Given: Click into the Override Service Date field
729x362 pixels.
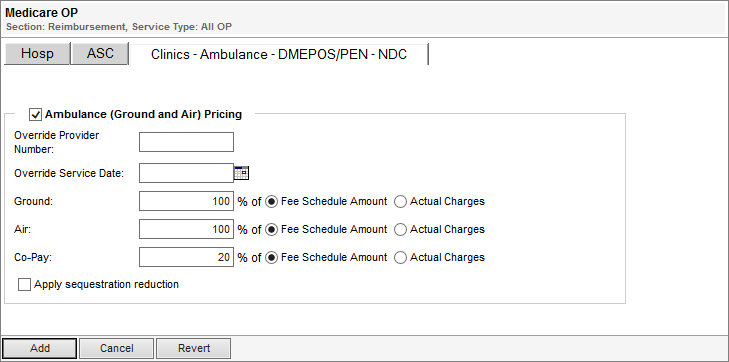Looking at the screenshot, I should pos(186,173).
